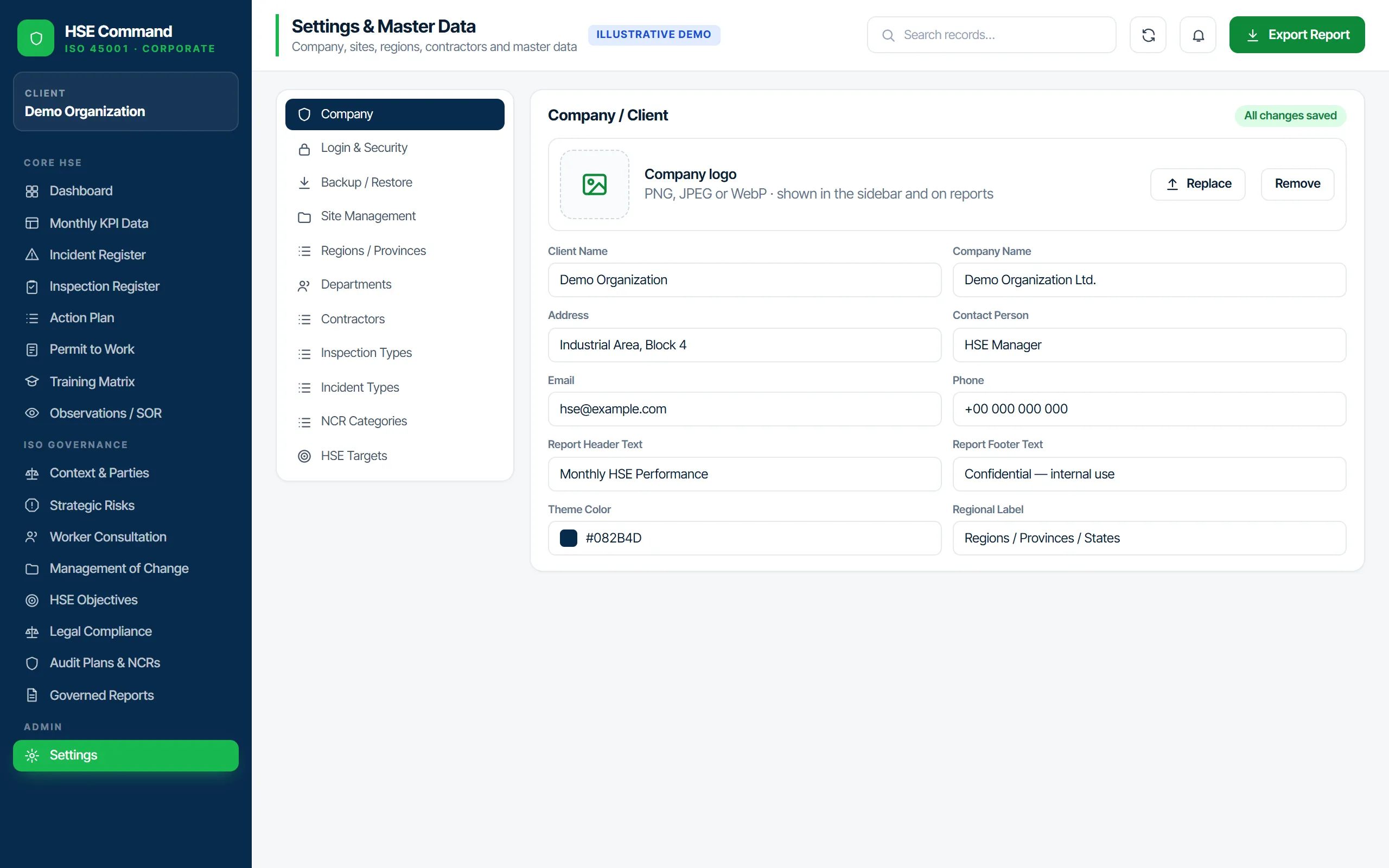Click the HSE Command shield logo
The width and height of the screenshot is (1389, 868).
click(x=36, y=38)
